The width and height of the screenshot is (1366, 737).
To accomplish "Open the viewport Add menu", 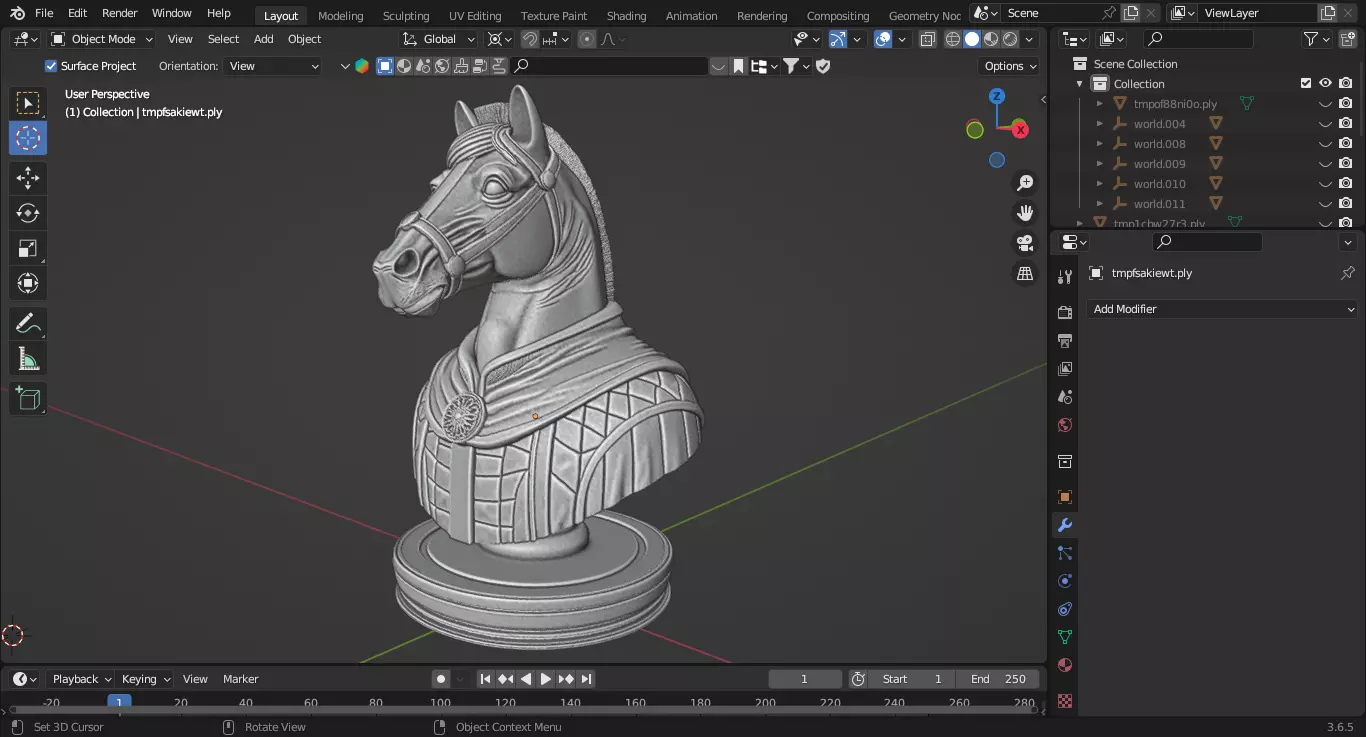I will [263, 39].
